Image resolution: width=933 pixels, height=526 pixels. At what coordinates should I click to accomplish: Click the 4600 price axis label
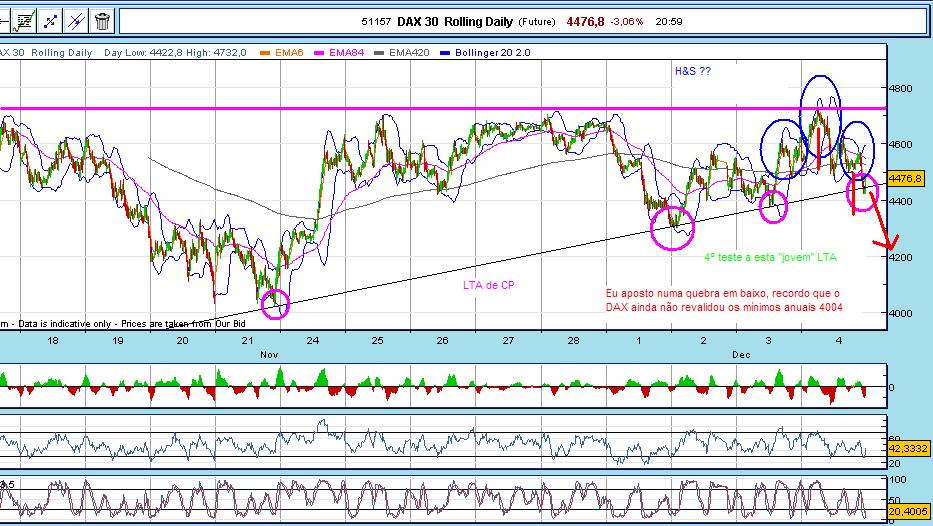900,145
